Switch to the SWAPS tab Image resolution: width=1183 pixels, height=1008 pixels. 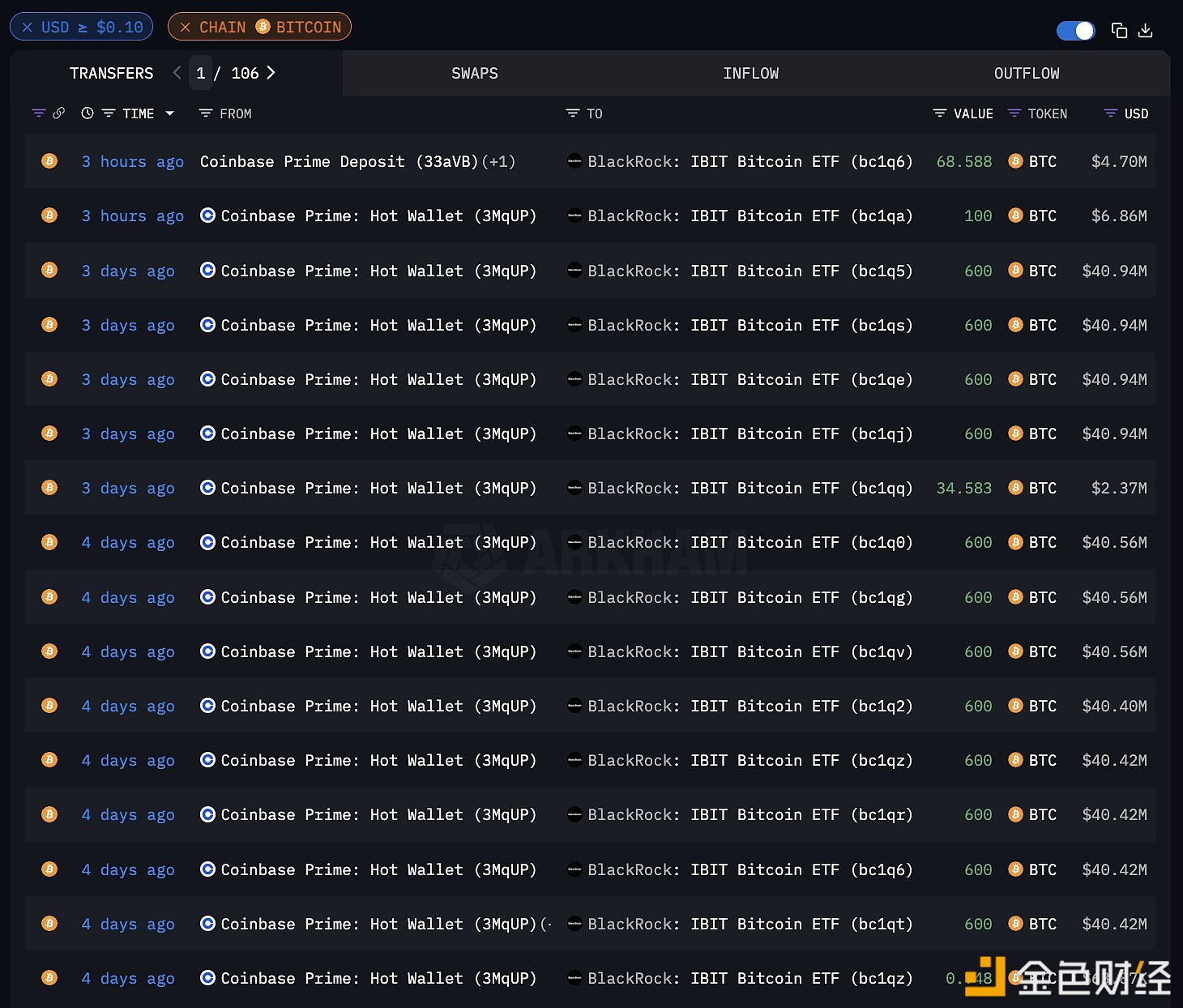click(x=475, y=74)
